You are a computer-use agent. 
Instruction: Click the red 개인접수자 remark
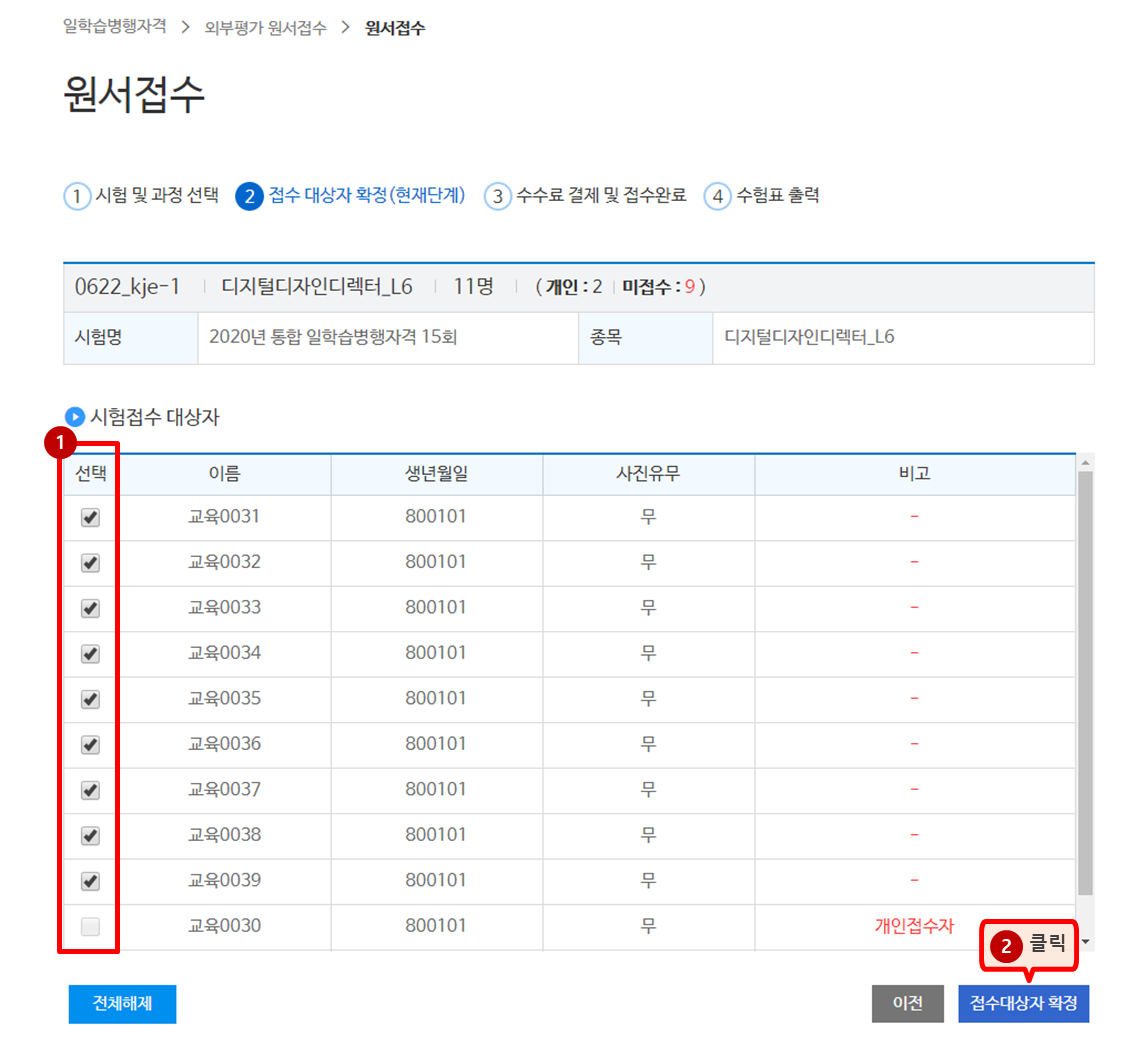(914, 926)
